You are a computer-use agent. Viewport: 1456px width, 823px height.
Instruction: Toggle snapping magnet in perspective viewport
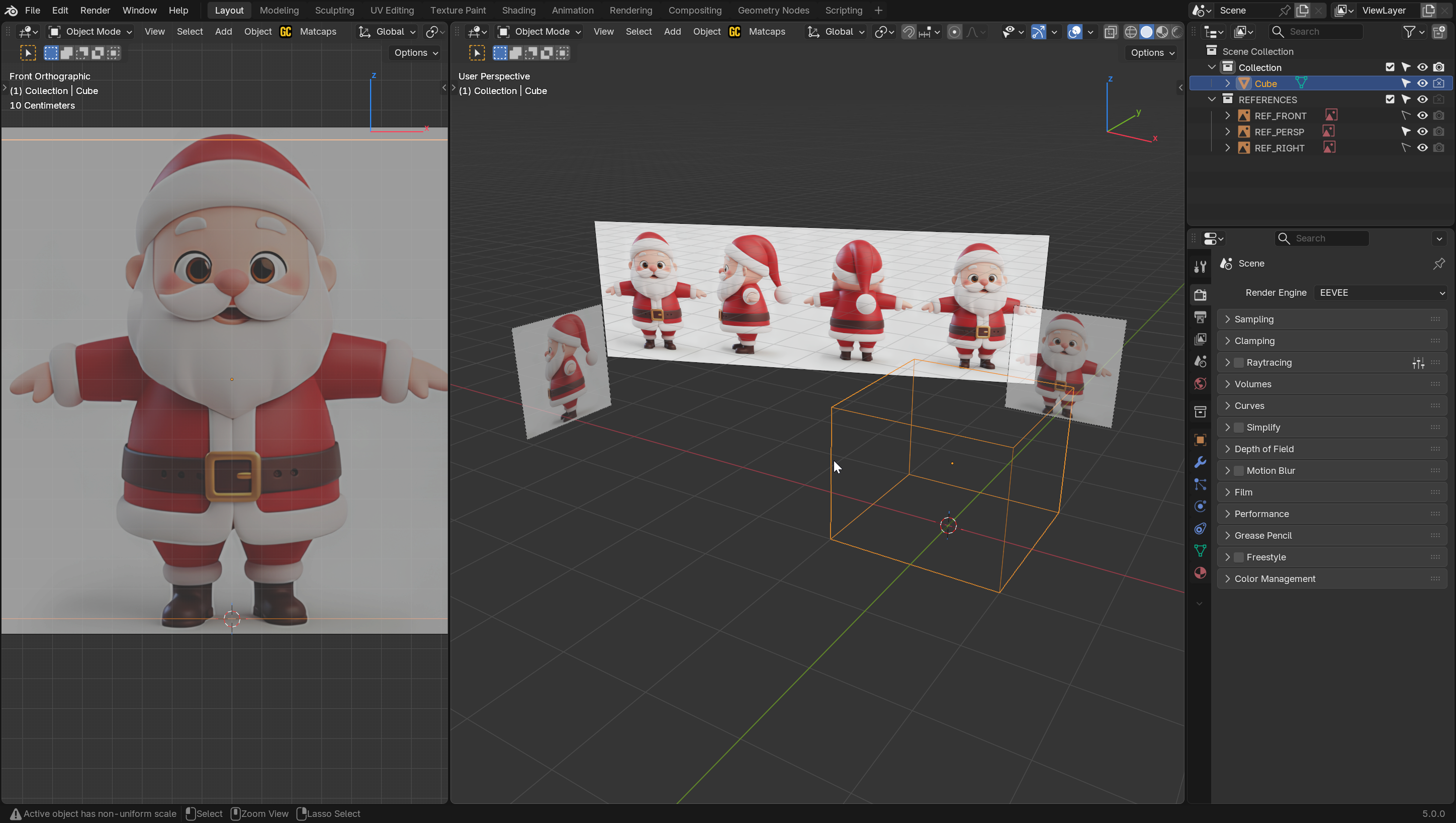pyautogui.click(x=908, y=32)
